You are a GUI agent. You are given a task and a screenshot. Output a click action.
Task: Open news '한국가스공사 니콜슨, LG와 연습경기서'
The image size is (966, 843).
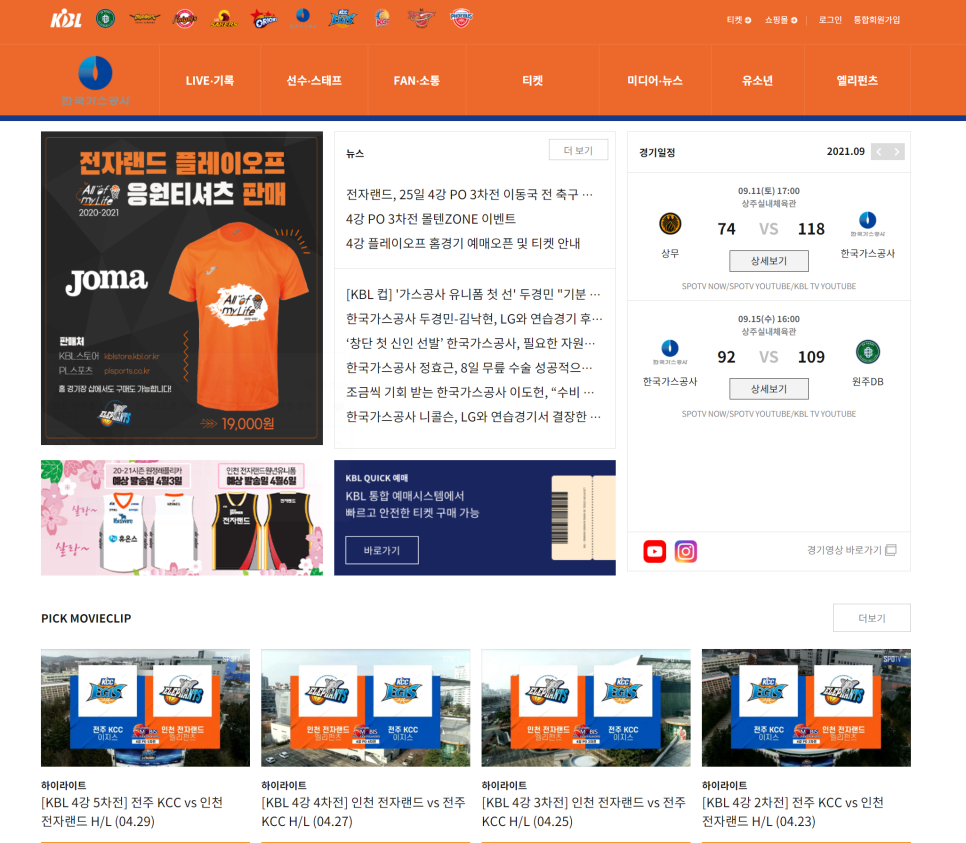tap(473, 417)
